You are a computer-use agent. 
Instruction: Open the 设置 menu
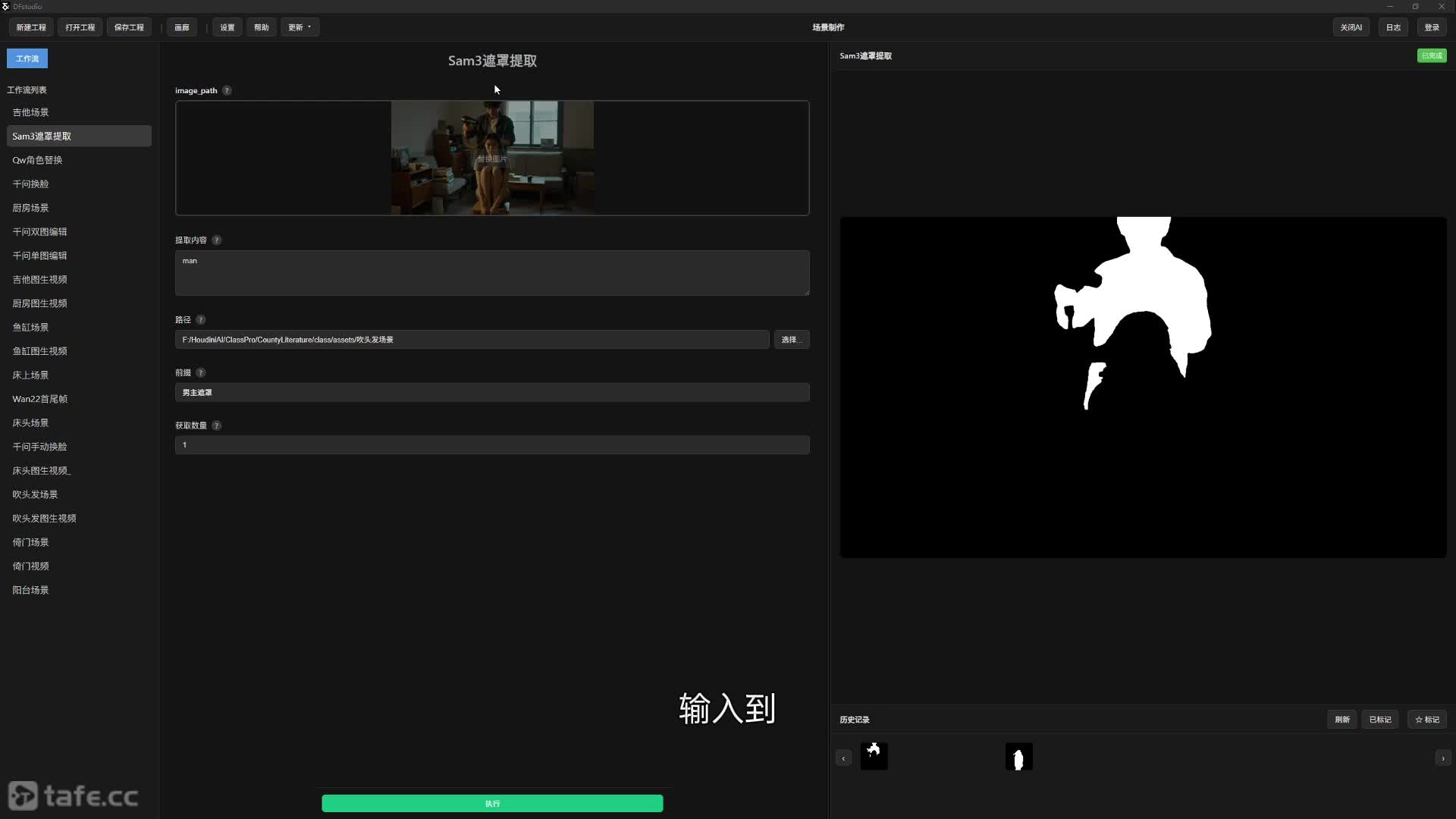click(227, 27)
